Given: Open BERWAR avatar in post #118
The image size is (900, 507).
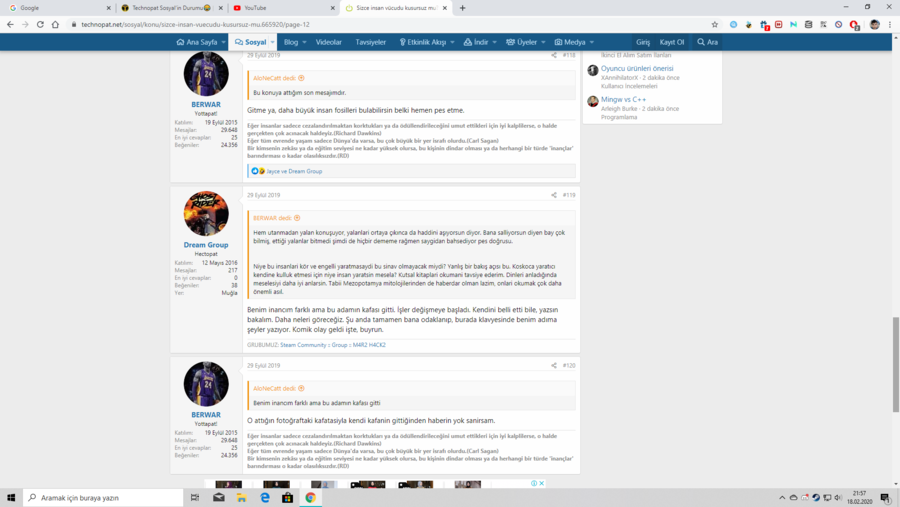Looking at the screenshot, I should (x=206, y=73).
